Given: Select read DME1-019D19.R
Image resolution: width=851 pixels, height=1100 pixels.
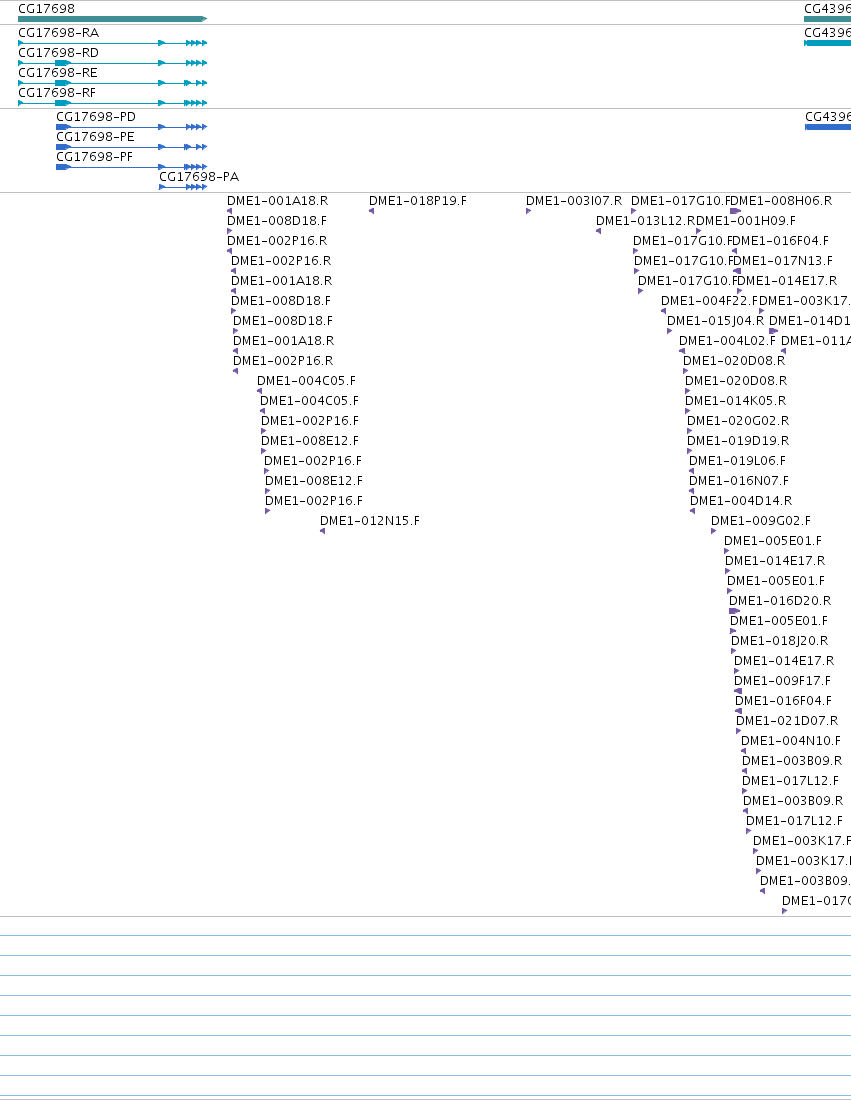Looking at the screenshot, I should click(x=738, y=441).
